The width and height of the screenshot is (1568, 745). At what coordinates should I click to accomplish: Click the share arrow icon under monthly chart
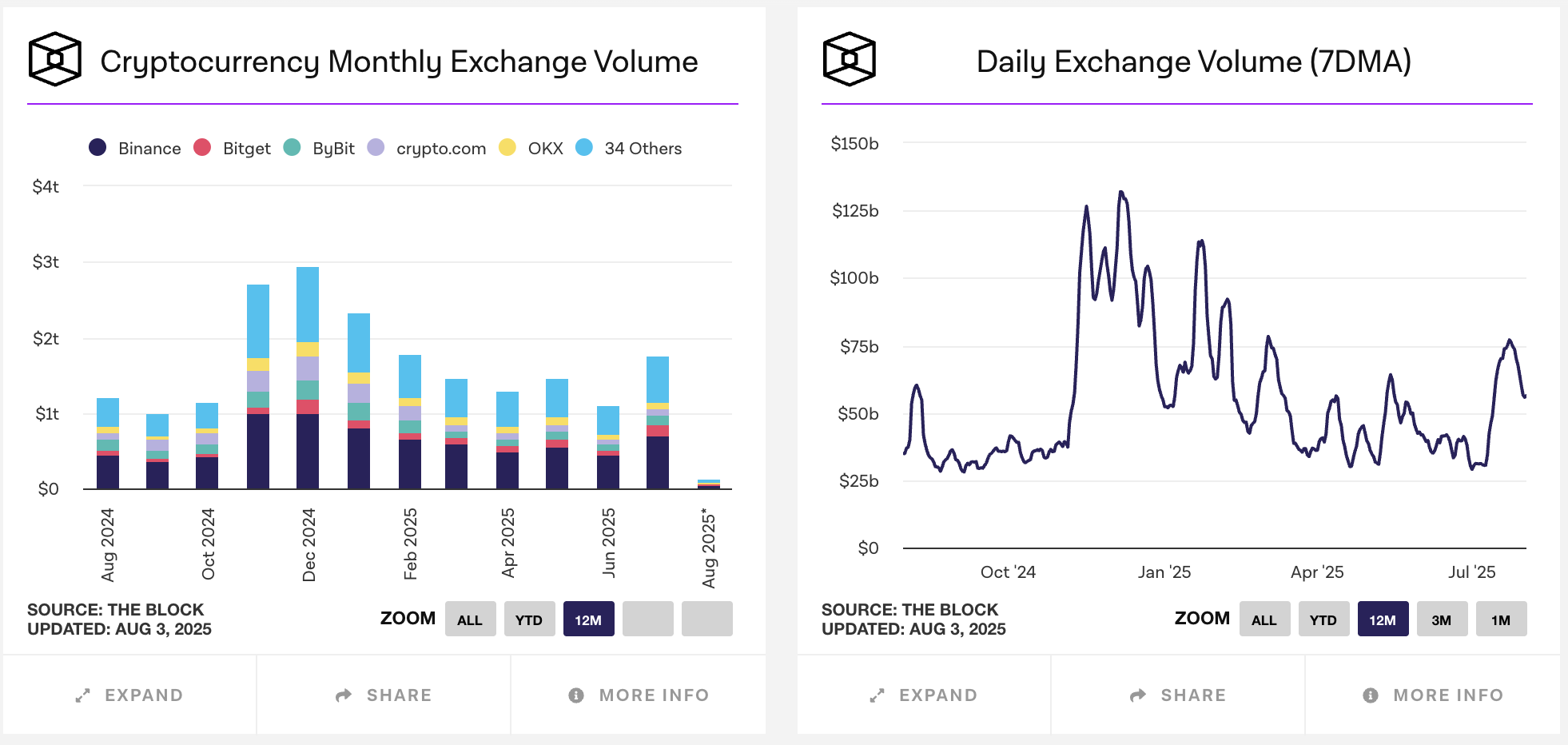tap(344, 695)
